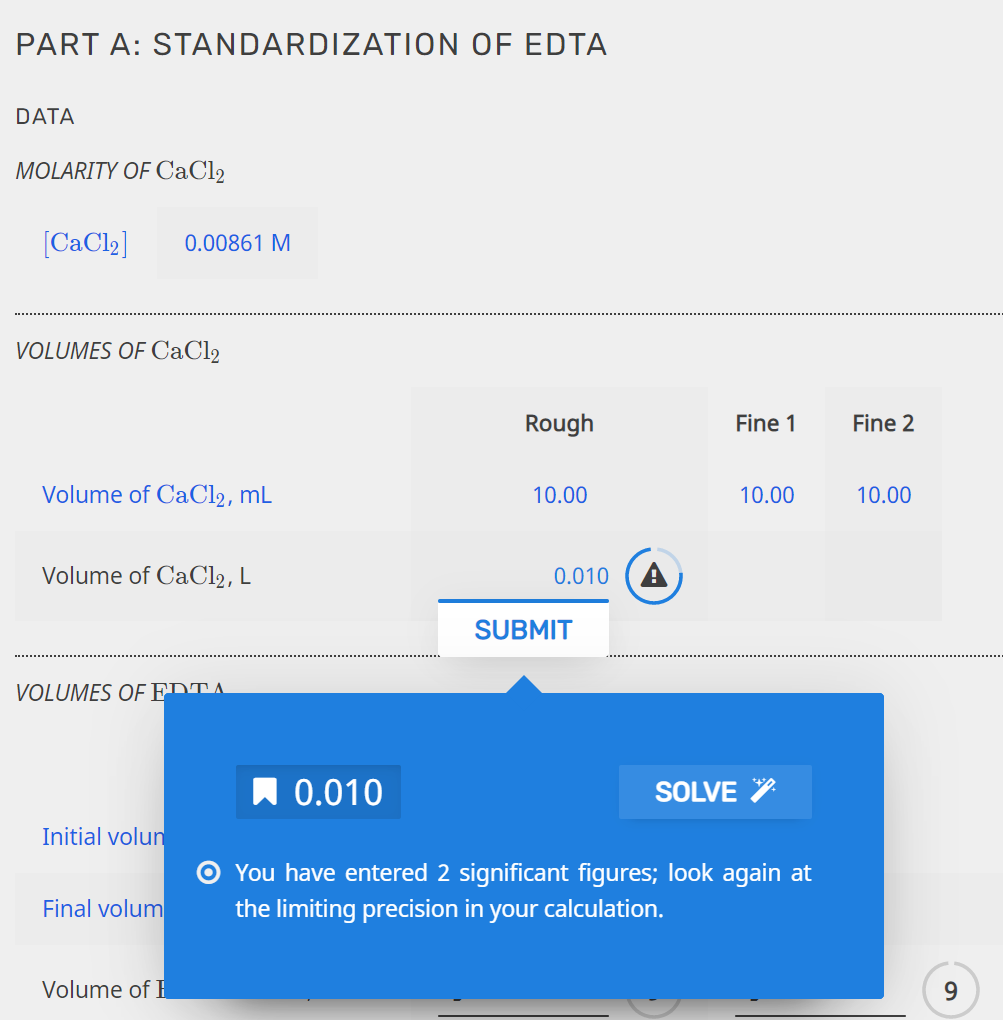This screenshot has height=1020, width=1003.
Task: Edit the Fine 1 volume entry of 10.00
Action: click(x=765, y=494)
